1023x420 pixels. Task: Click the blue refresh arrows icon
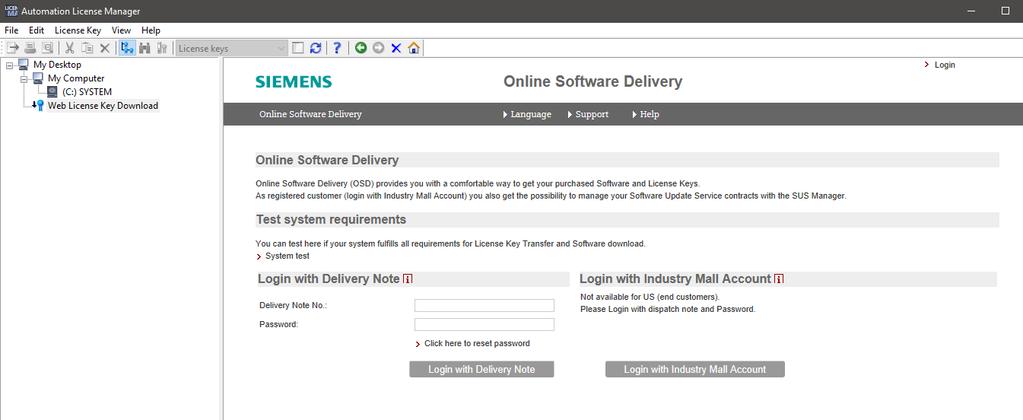click(316, 48)
